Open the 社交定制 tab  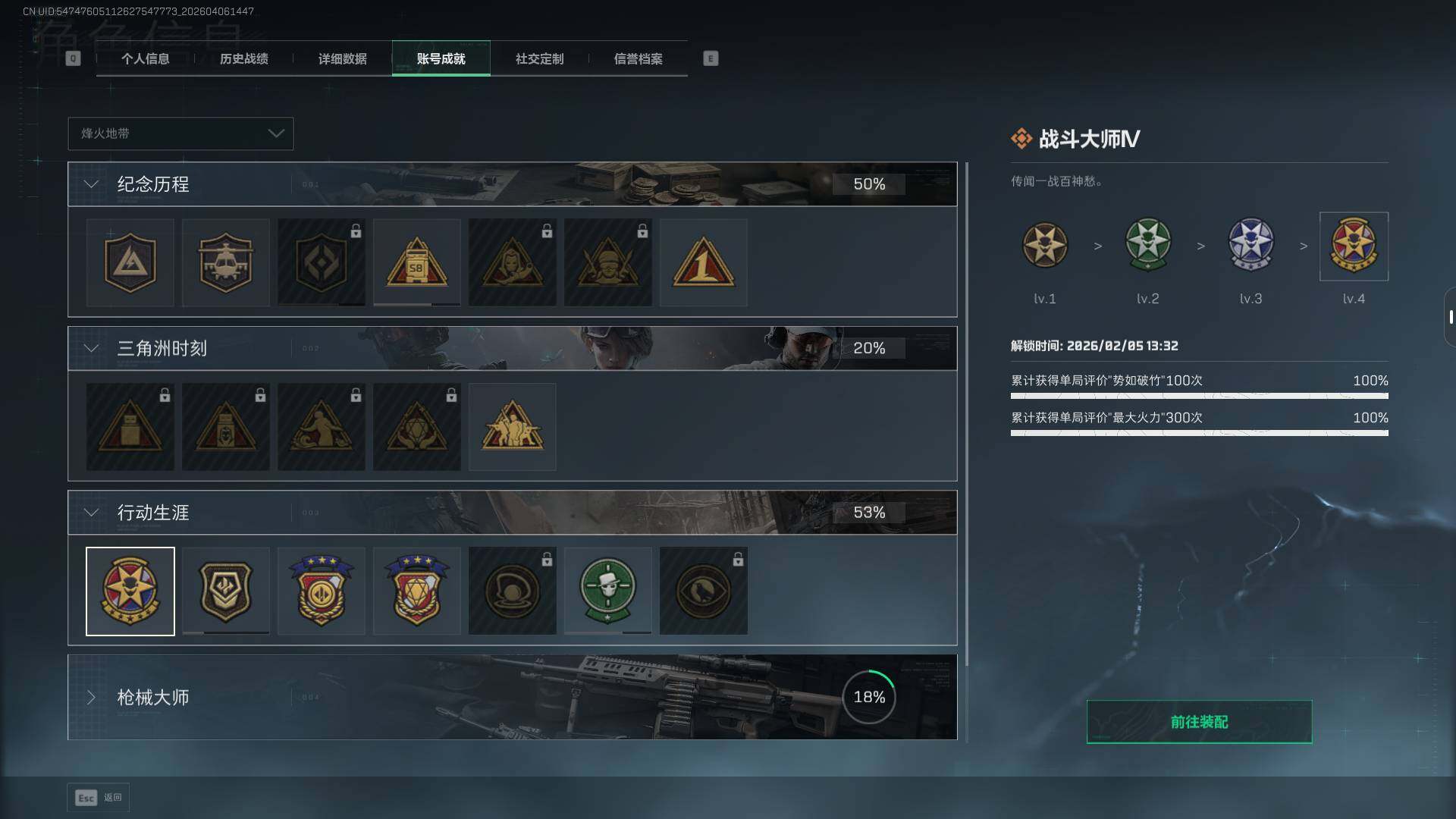pos(539,58)
